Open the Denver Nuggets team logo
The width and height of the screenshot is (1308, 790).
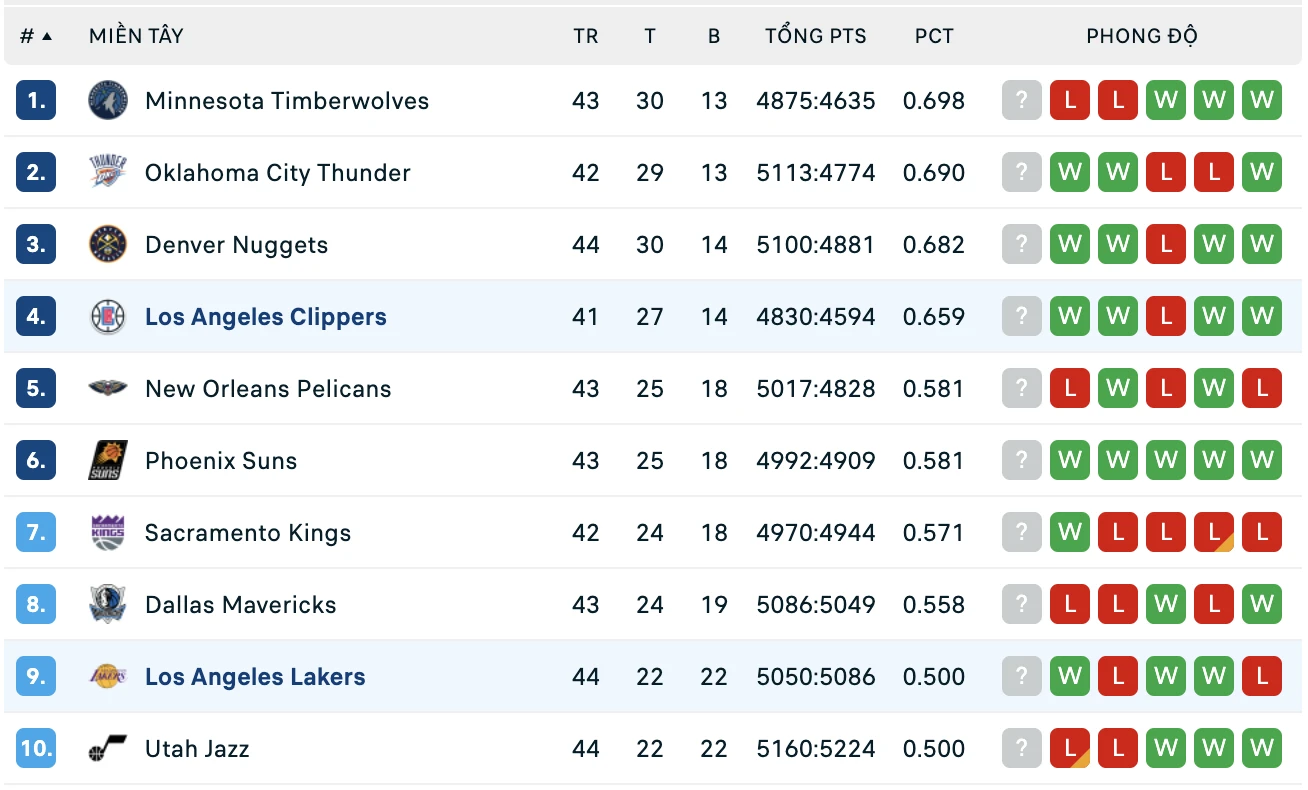tap(108, 245)
